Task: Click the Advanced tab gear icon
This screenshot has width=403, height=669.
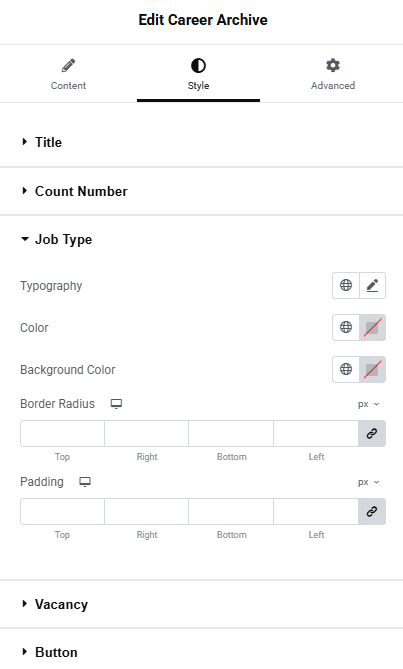Action: (x=333, y=66)
